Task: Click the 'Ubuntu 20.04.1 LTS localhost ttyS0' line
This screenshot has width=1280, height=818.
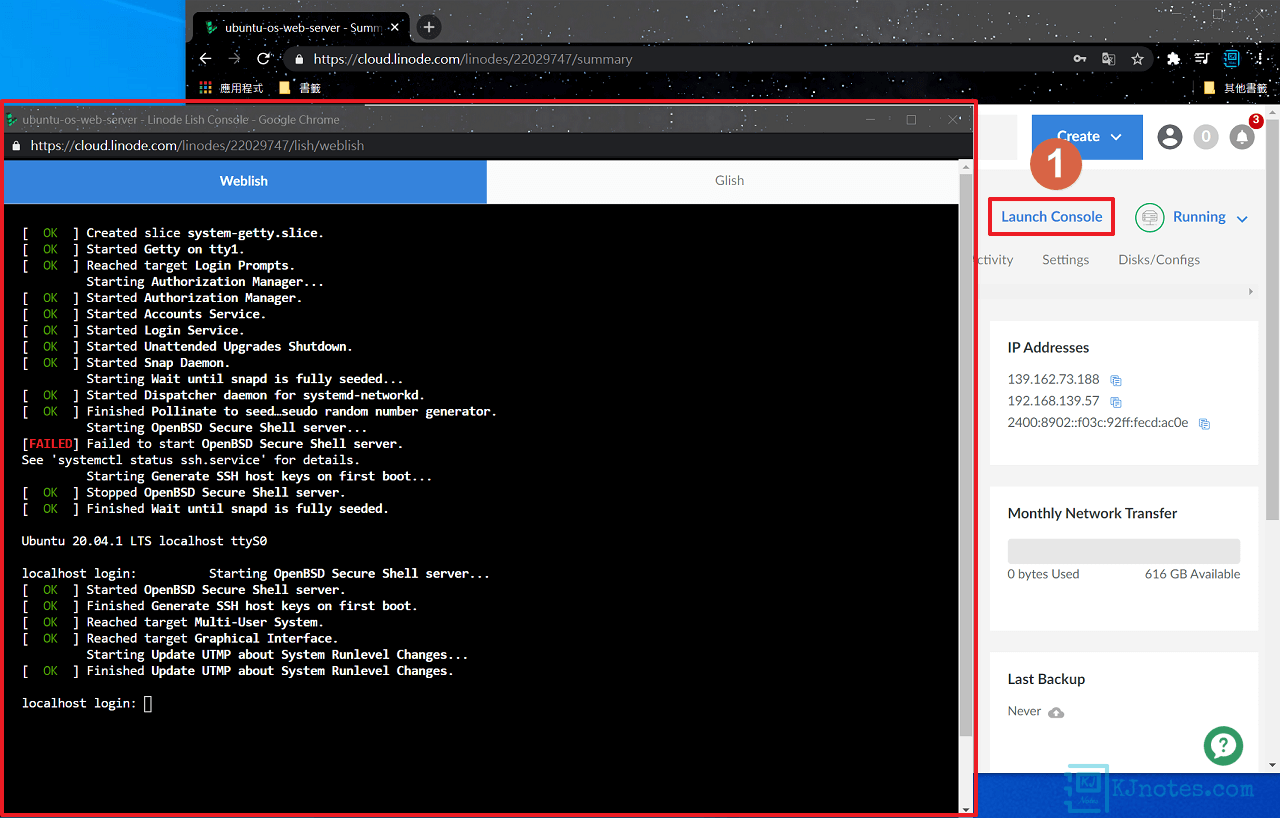Action: 144,541
